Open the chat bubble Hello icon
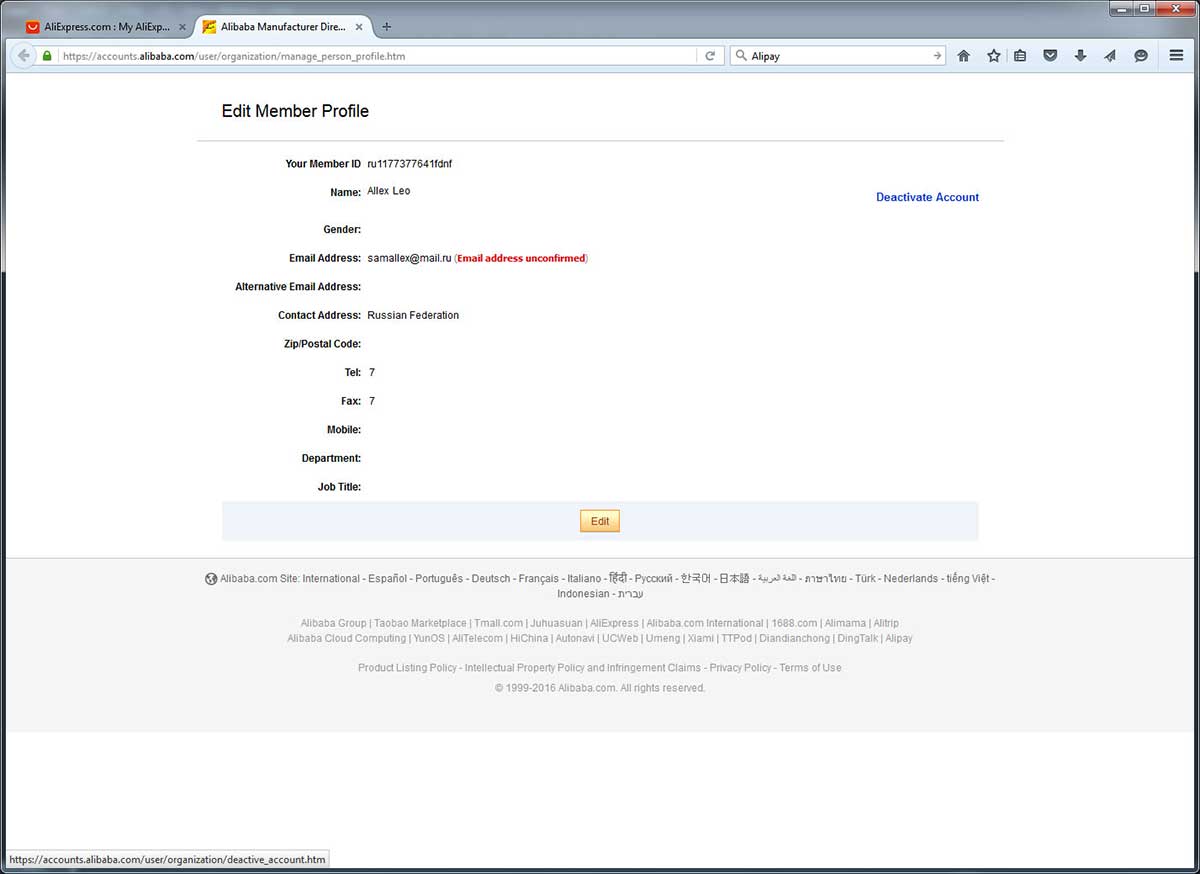 click(1141, 56)
